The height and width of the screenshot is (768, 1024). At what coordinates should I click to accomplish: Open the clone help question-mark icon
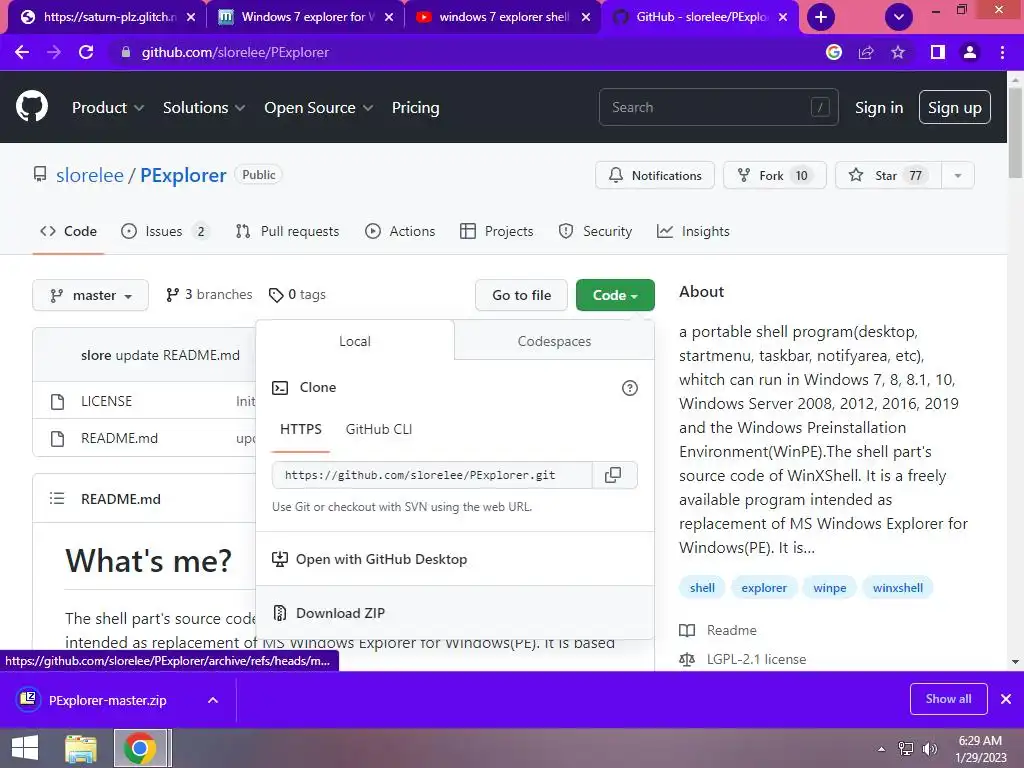pyautogui.click(x=630, y=388)
